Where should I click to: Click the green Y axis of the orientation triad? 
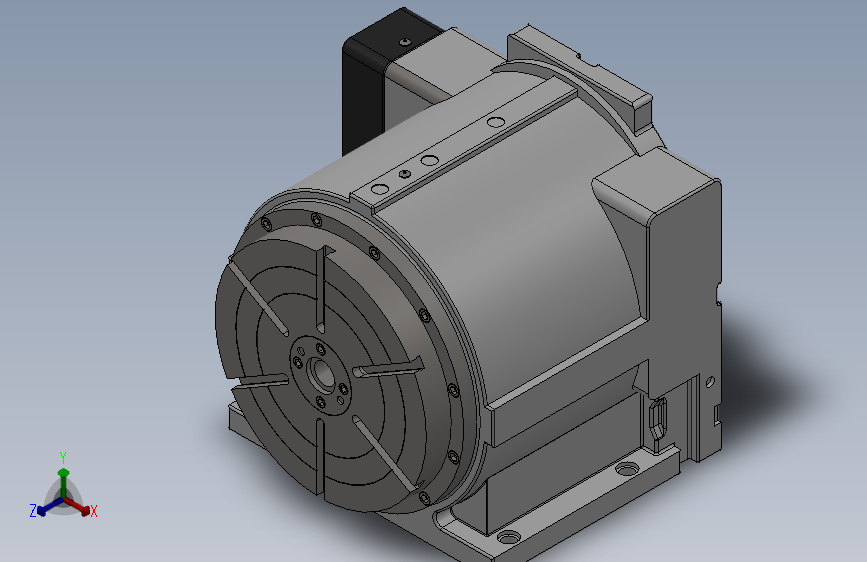(x=64, y=482)
